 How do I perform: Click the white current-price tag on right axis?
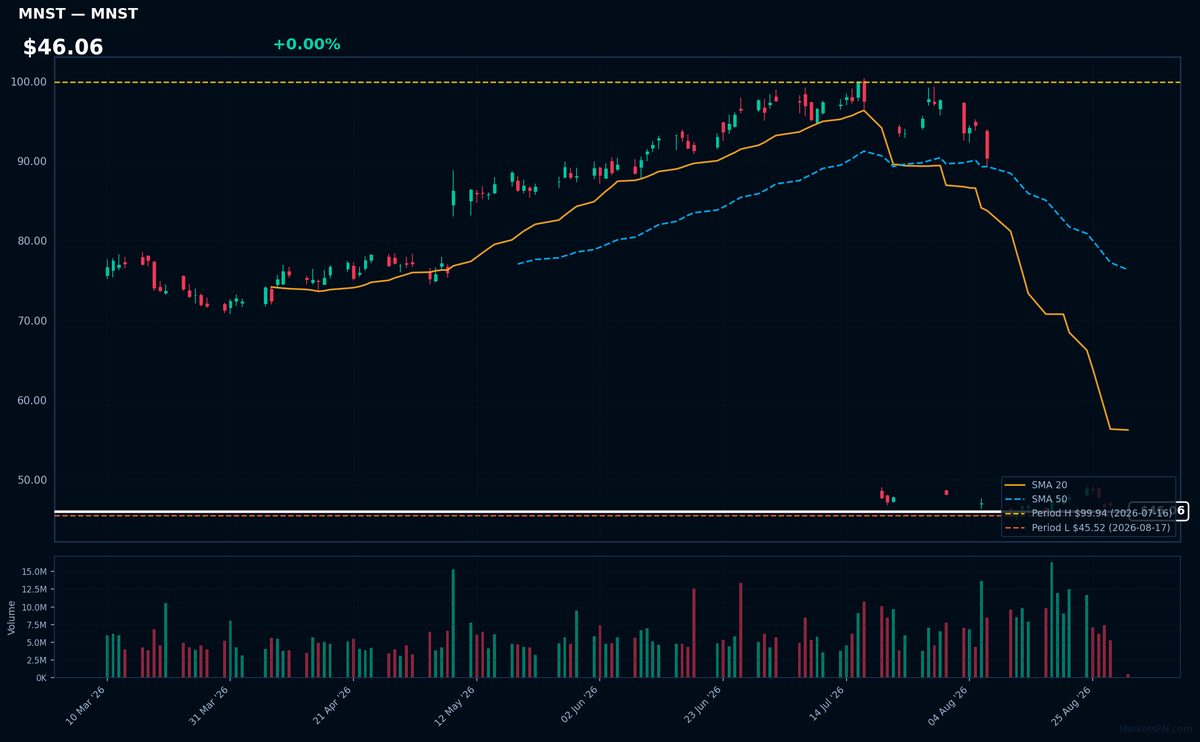(1159, 511)
